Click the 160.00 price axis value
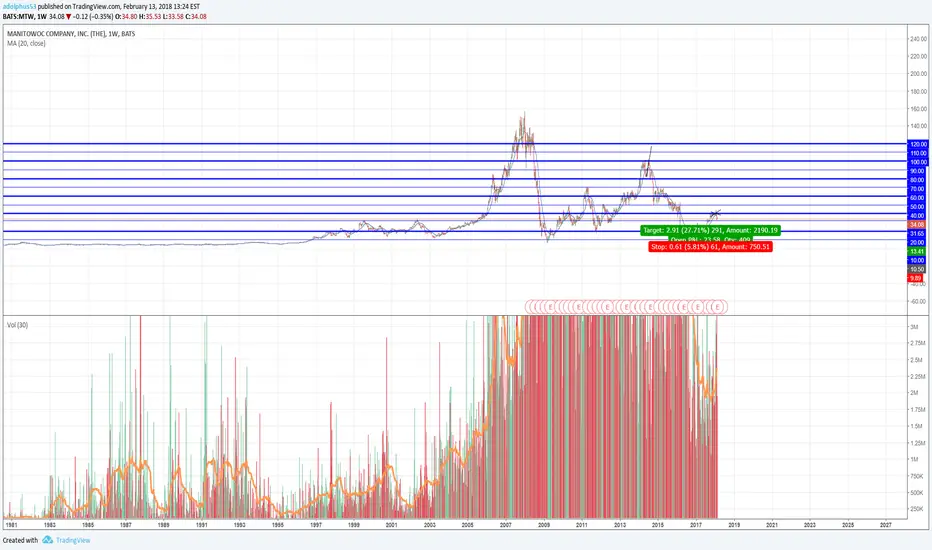The height and width of the screenshot is (550, 932). tap(918, 109)
